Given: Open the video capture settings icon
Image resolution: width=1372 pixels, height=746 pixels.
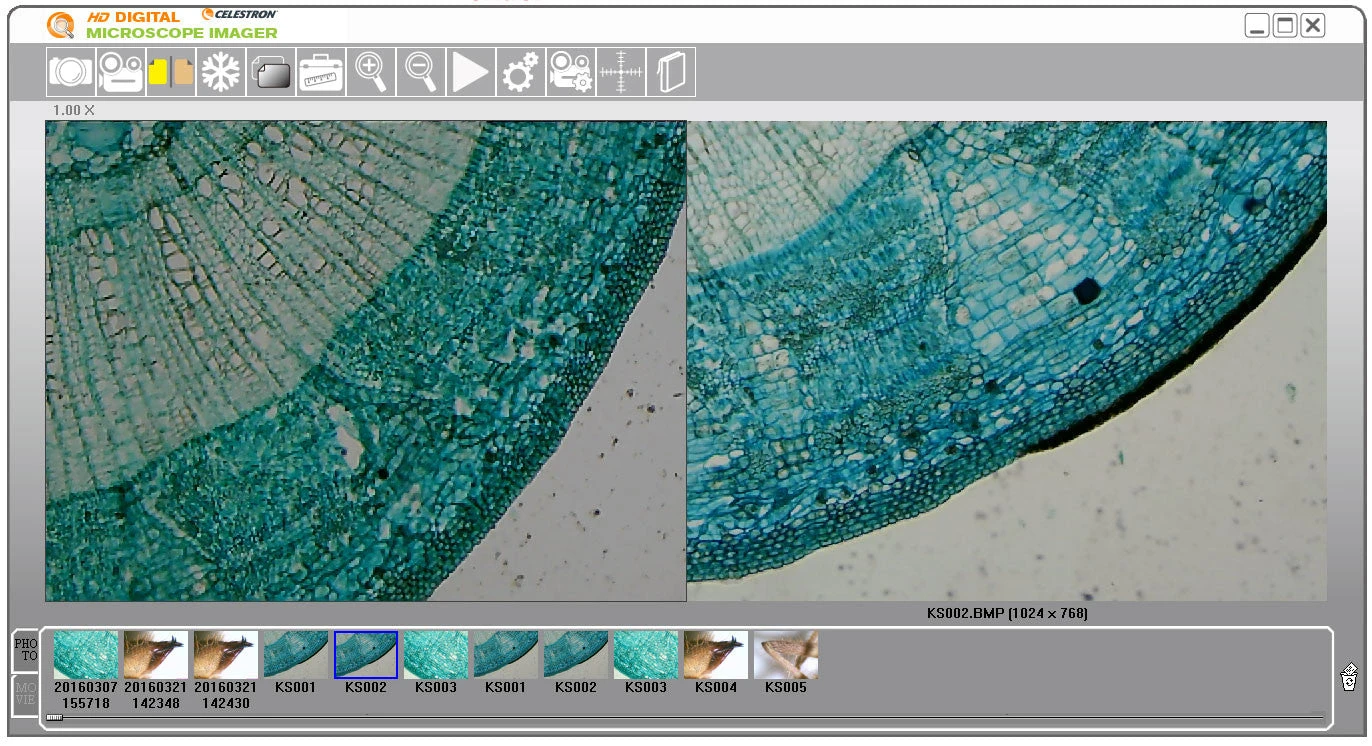Looking at the screenshot, I should 570,71.
